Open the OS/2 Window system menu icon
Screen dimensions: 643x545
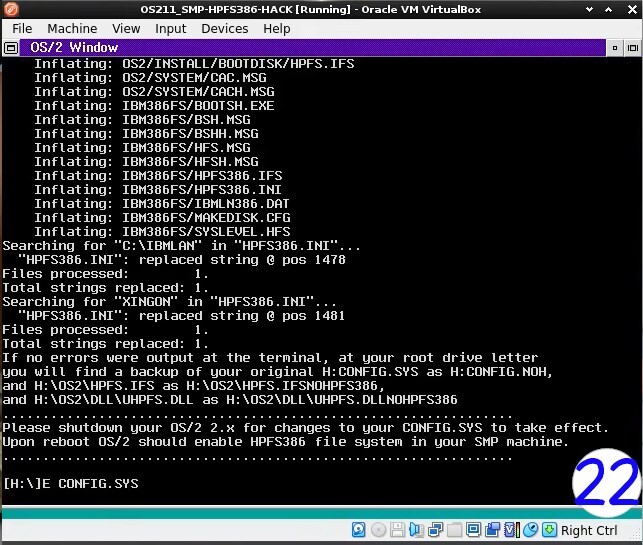point(11,48)
